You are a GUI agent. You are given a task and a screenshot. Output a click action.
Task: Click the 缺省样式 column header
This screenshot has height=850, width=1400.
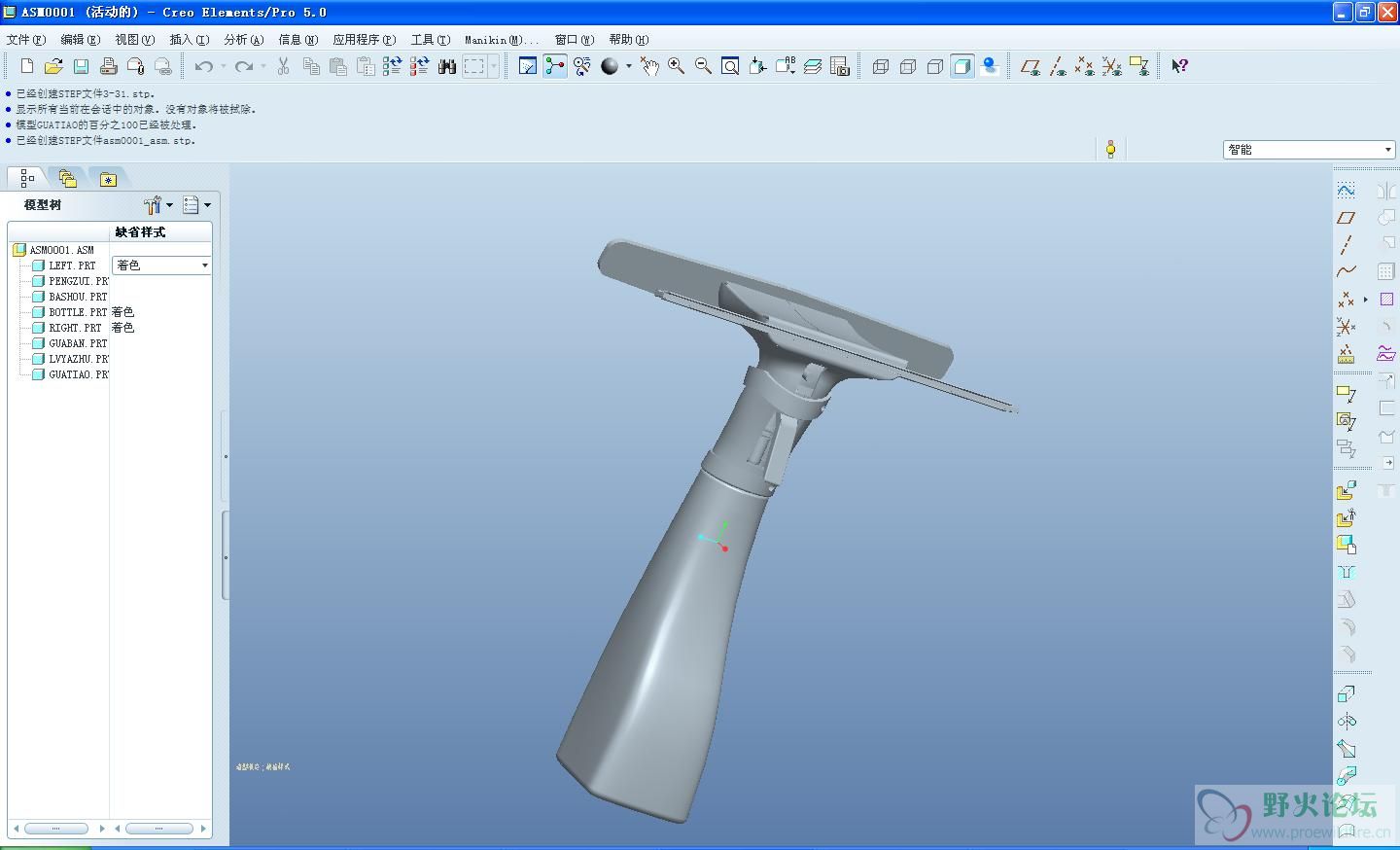point(160,232)
